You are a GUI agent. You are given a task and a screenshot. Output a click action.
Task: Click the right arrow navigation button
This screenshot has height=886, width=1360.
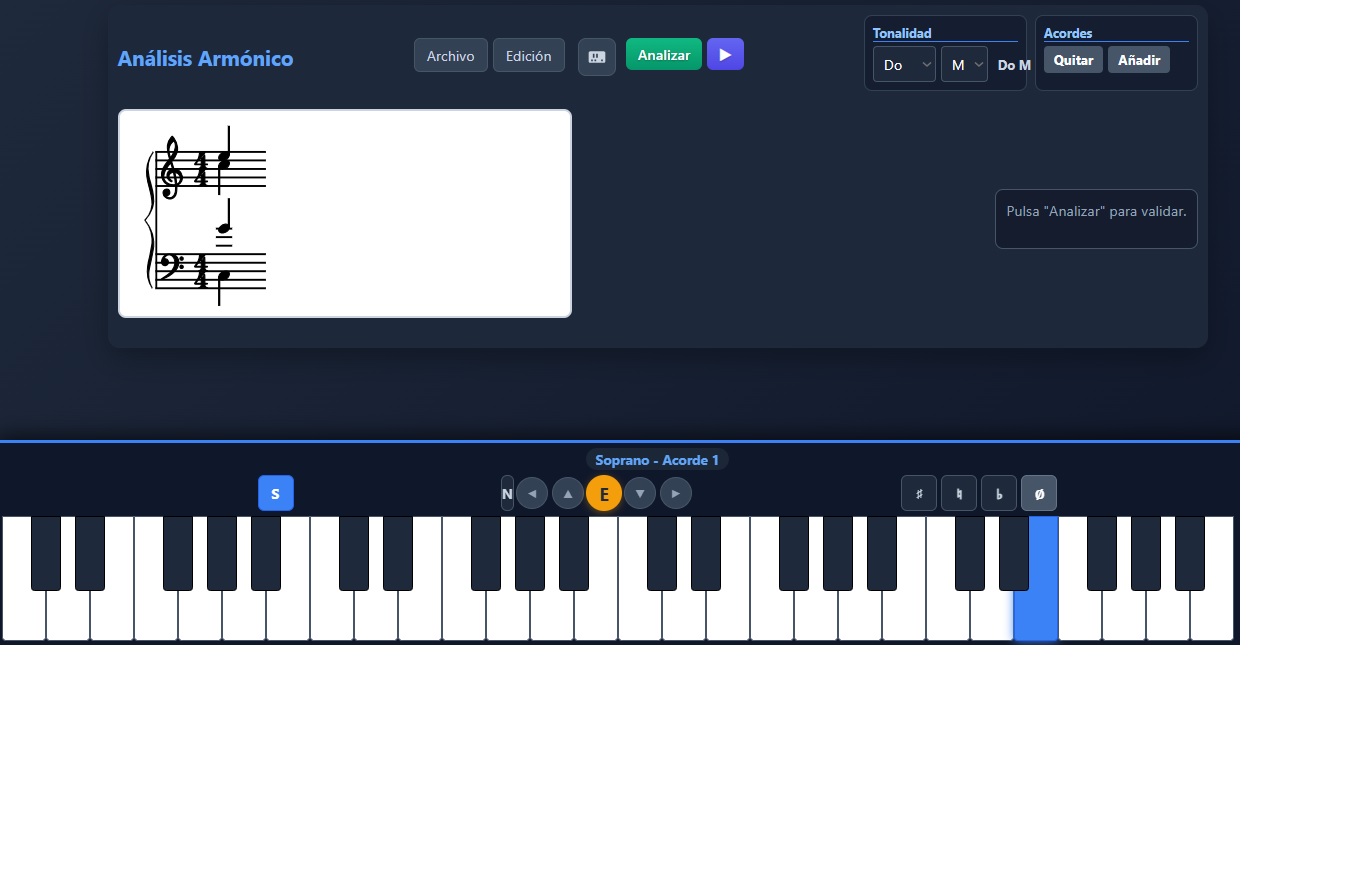coord(676,493)
